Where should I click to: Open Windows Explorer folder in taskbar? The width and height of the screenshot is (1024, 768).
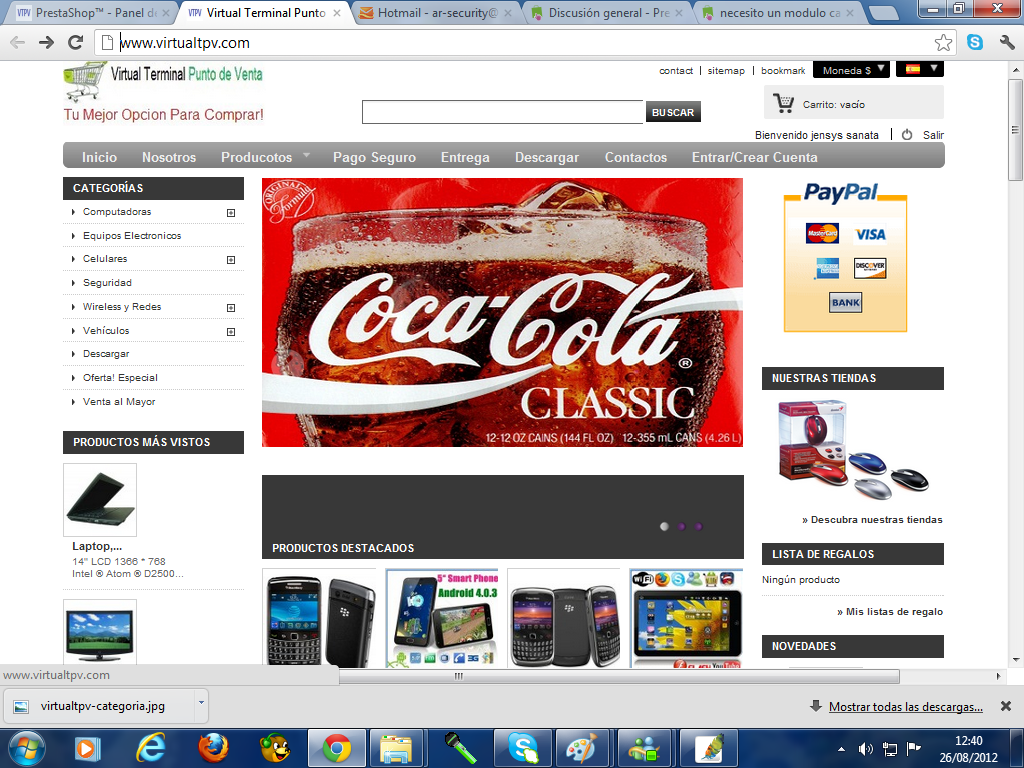[x=396, y=748]
